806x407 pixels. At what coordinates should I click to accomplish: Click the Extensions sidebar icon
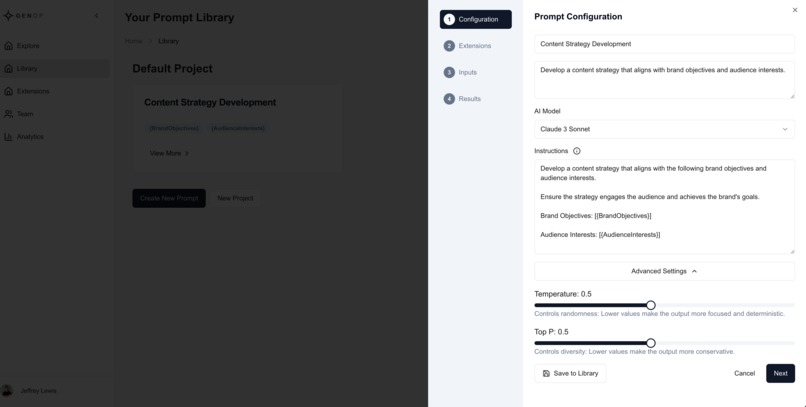point(8,91)
